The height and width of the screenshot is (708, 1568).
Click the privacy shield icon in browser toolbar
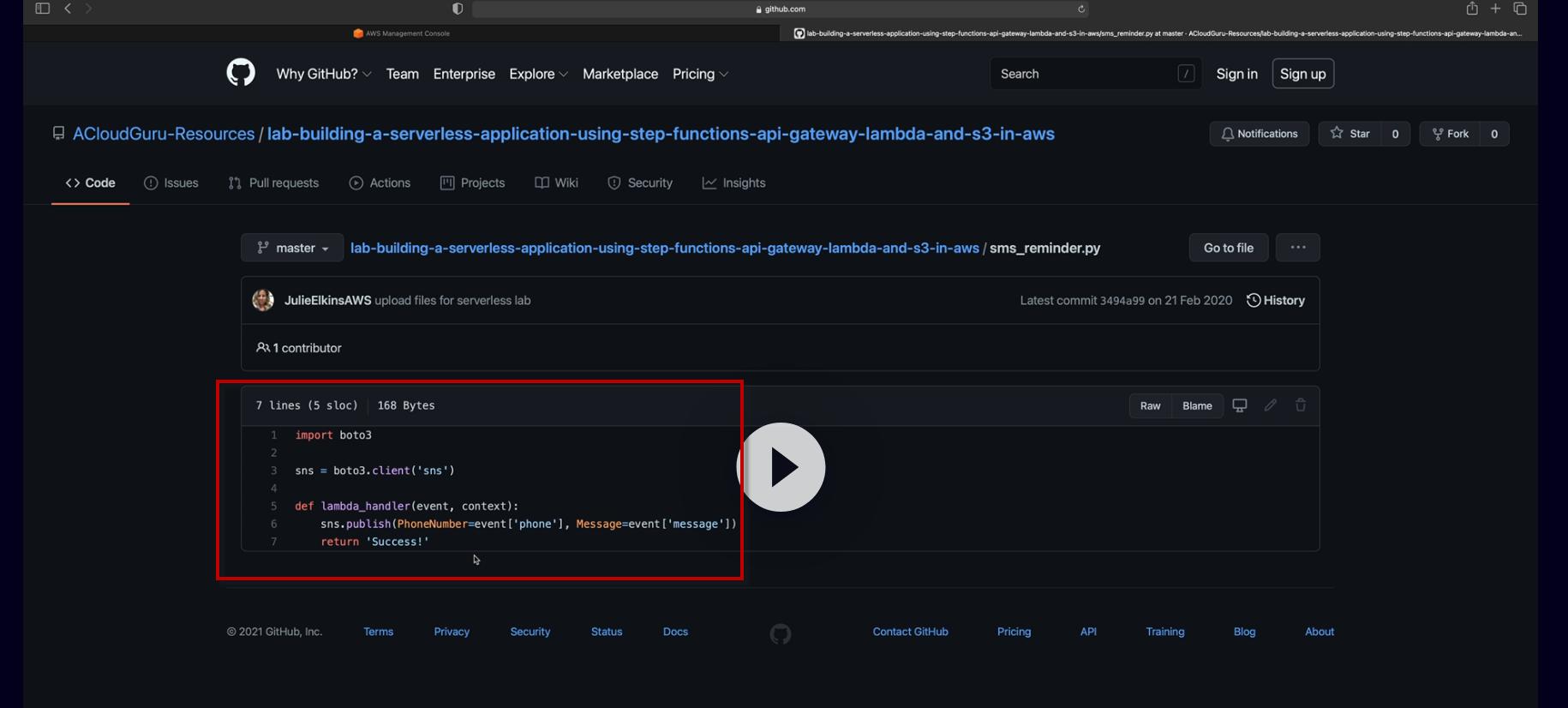pos(458,9)
